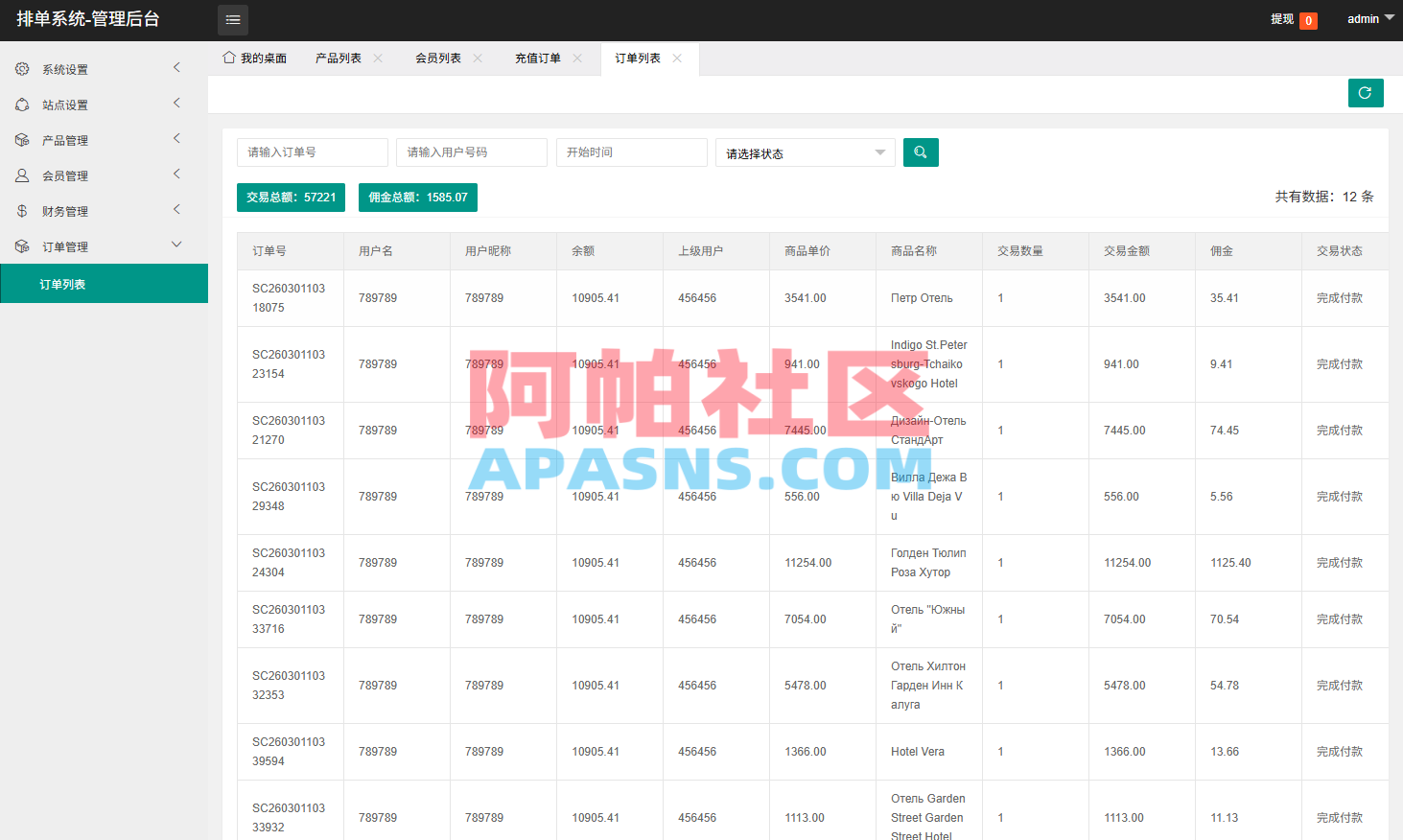This screenshot has width=1403, height=840.
Task: Click the site settings sidebar icon
Action: click(x=22, y=105)
